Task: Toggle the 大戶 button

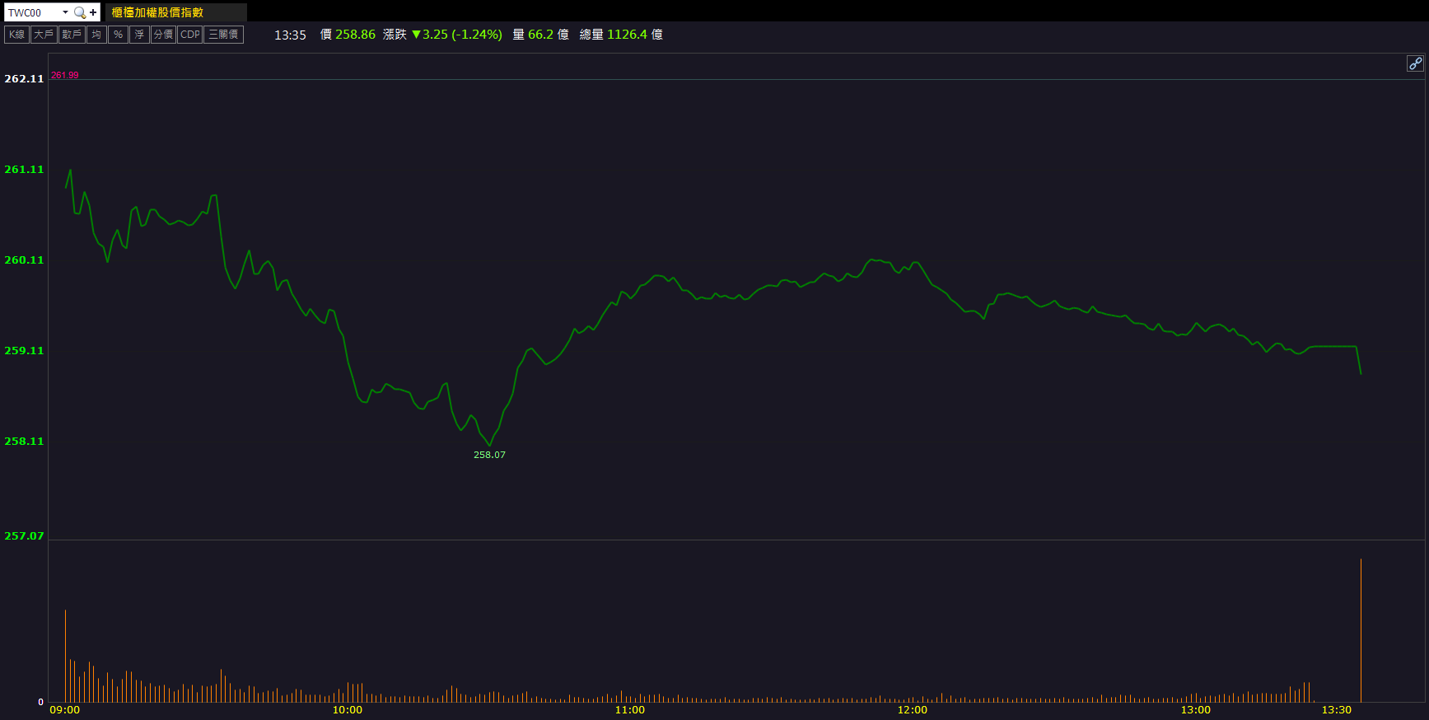Action: tap(43, 34)
